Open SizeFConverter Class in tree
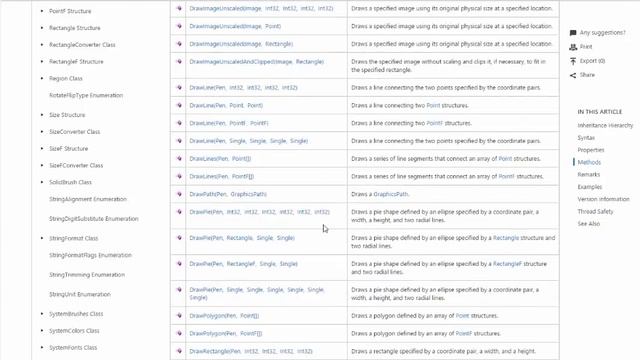640x360 pixels. click(x=76, y=165)
